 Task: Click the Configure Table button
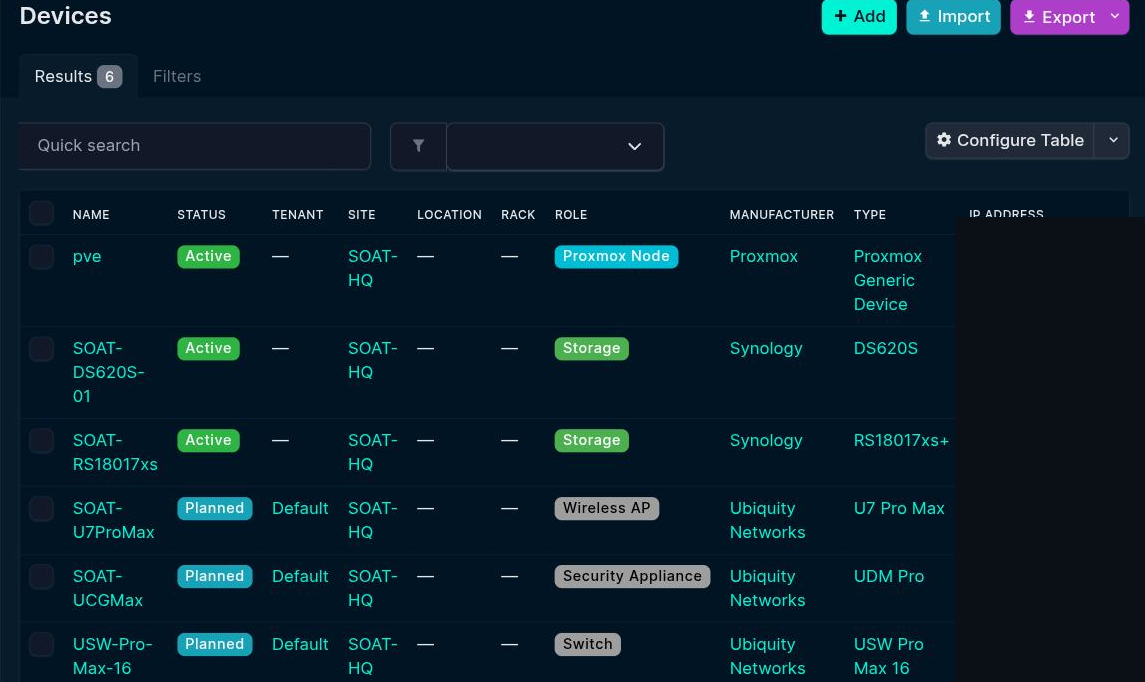[x=1009, y=140]
